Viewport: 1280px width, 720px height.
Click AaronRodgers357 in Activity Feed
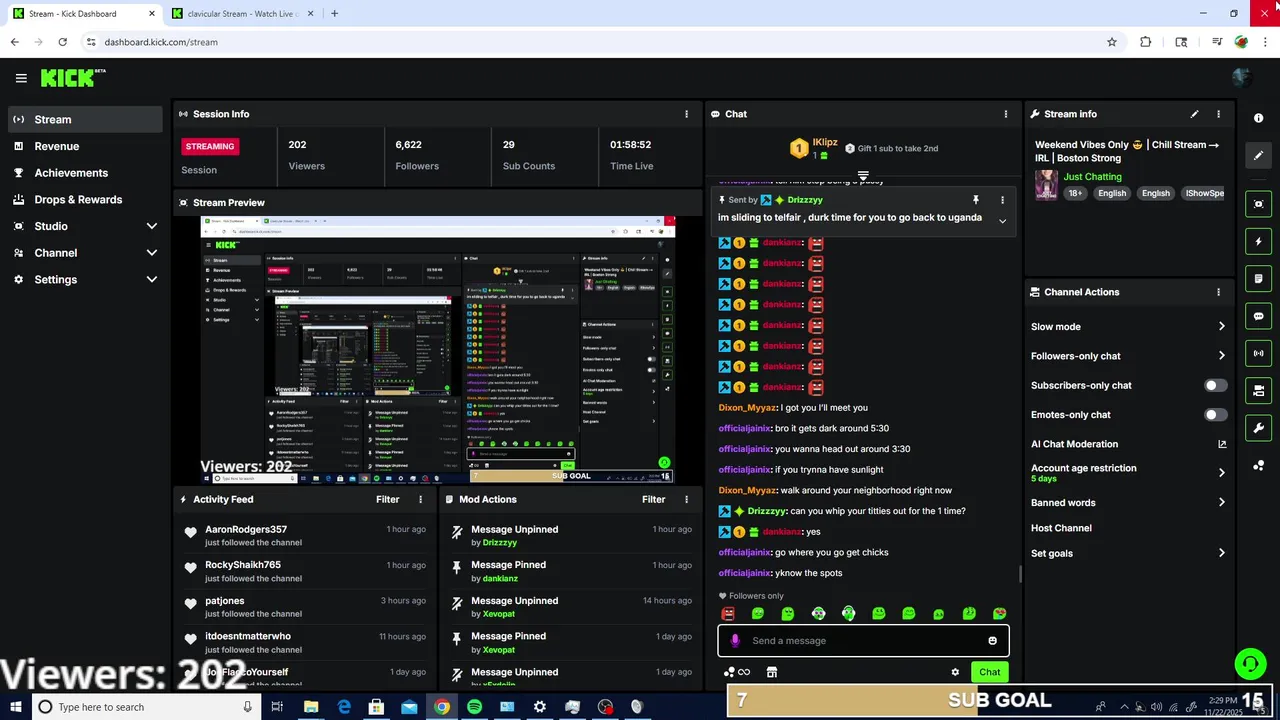click(x=246, y=529)
